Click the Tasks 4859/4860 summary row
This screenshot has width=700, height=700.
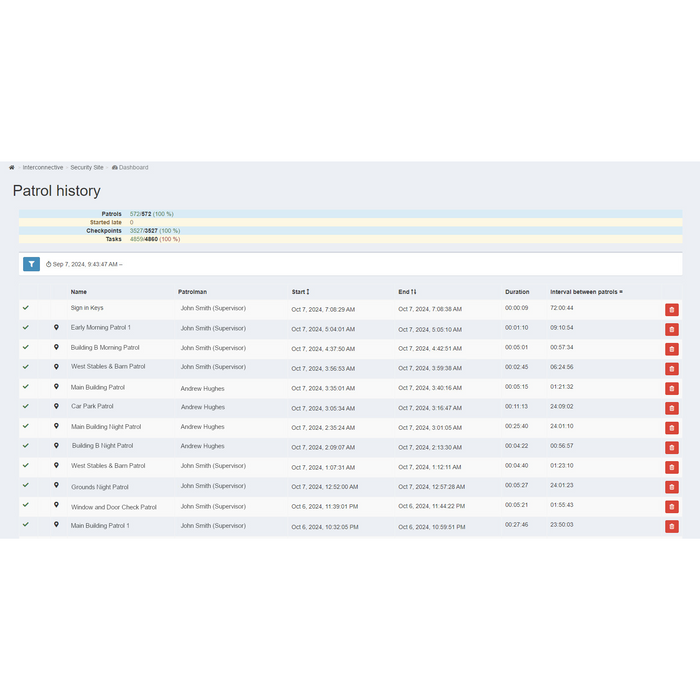350,239
